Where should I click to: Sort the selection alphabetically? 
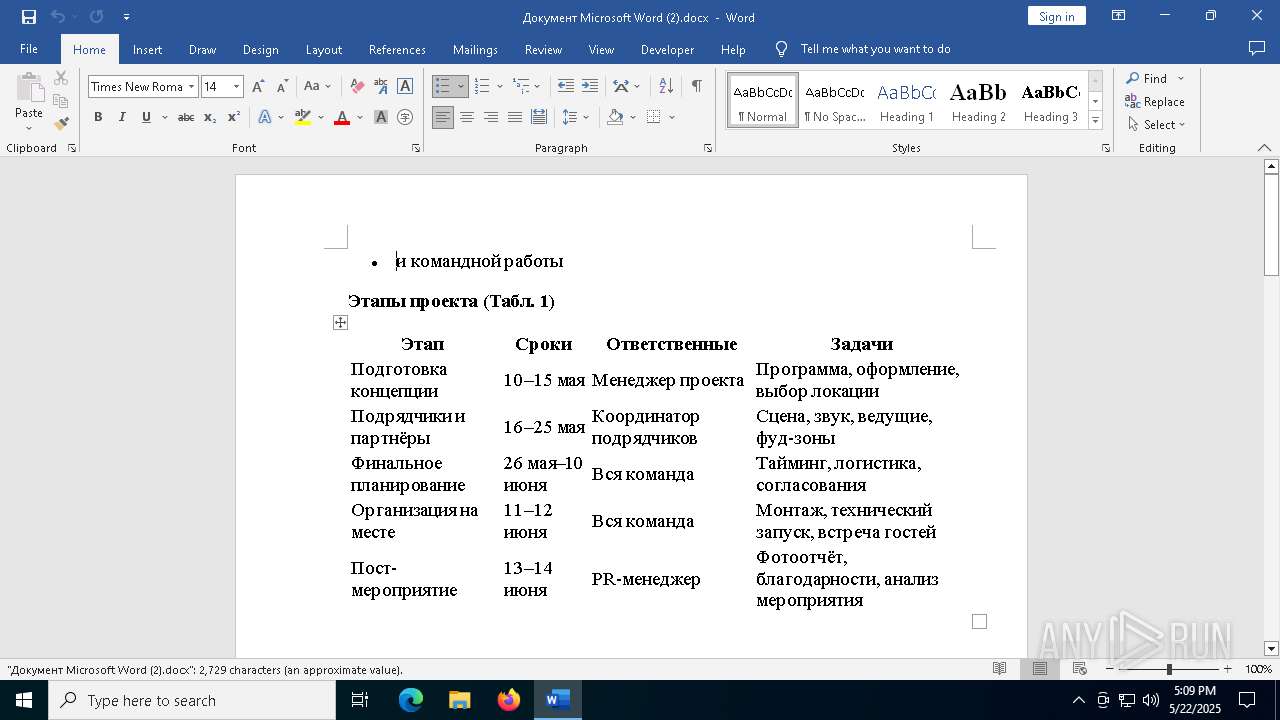pos(666,87)
